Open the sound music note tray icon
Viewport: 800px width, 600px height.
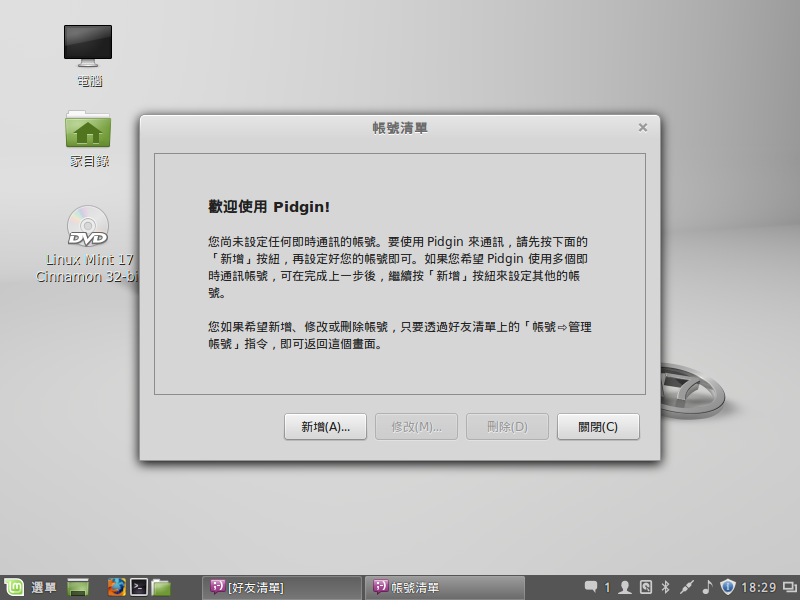pos(707,587)
